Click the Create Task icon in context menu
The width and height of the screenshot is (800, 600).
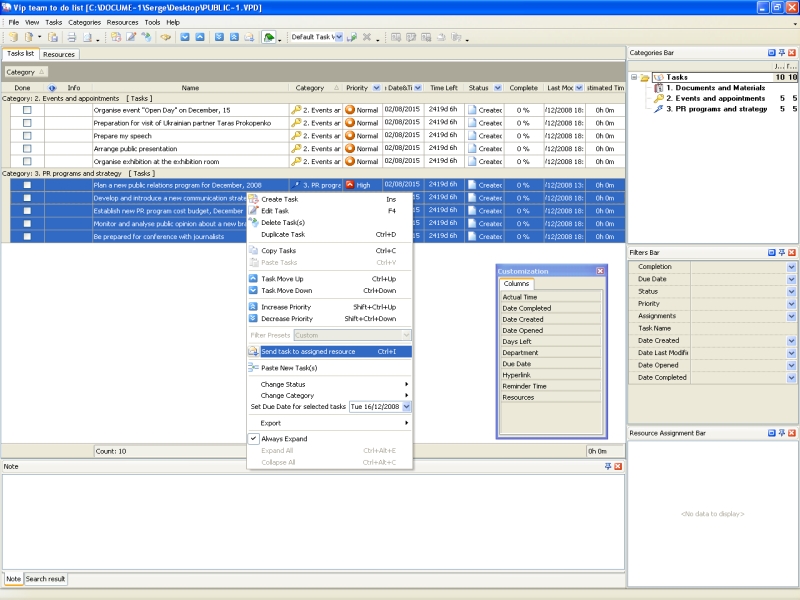point(254,199)
